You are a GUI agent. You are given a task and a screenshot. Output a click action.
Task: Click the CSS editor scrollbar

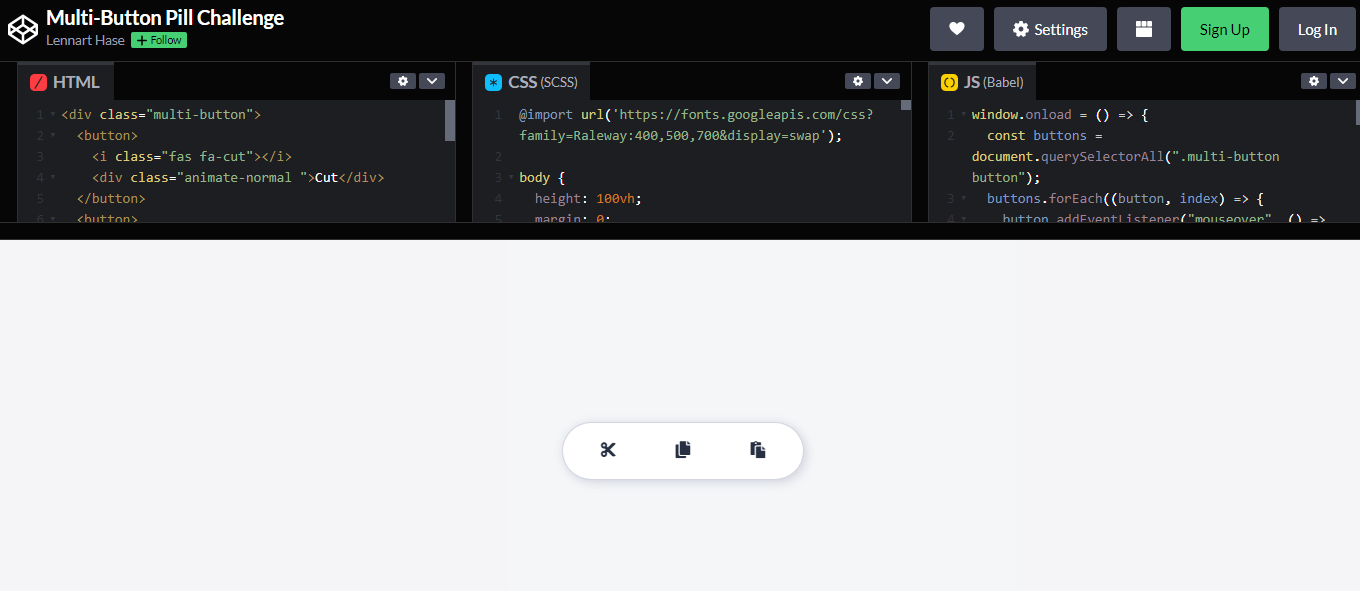click(906, 108)
